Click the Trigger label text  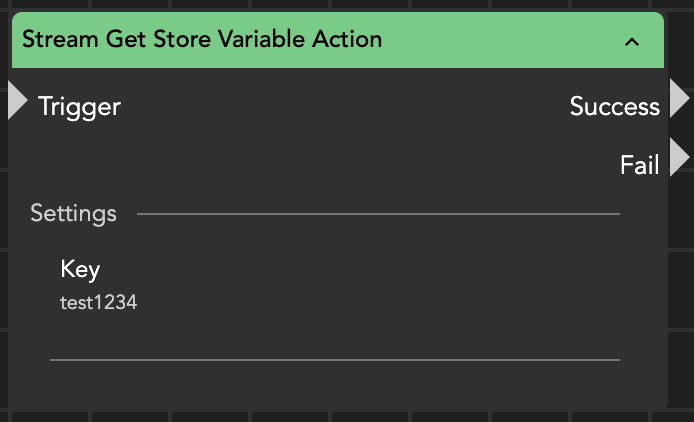(x=79, y=106)
